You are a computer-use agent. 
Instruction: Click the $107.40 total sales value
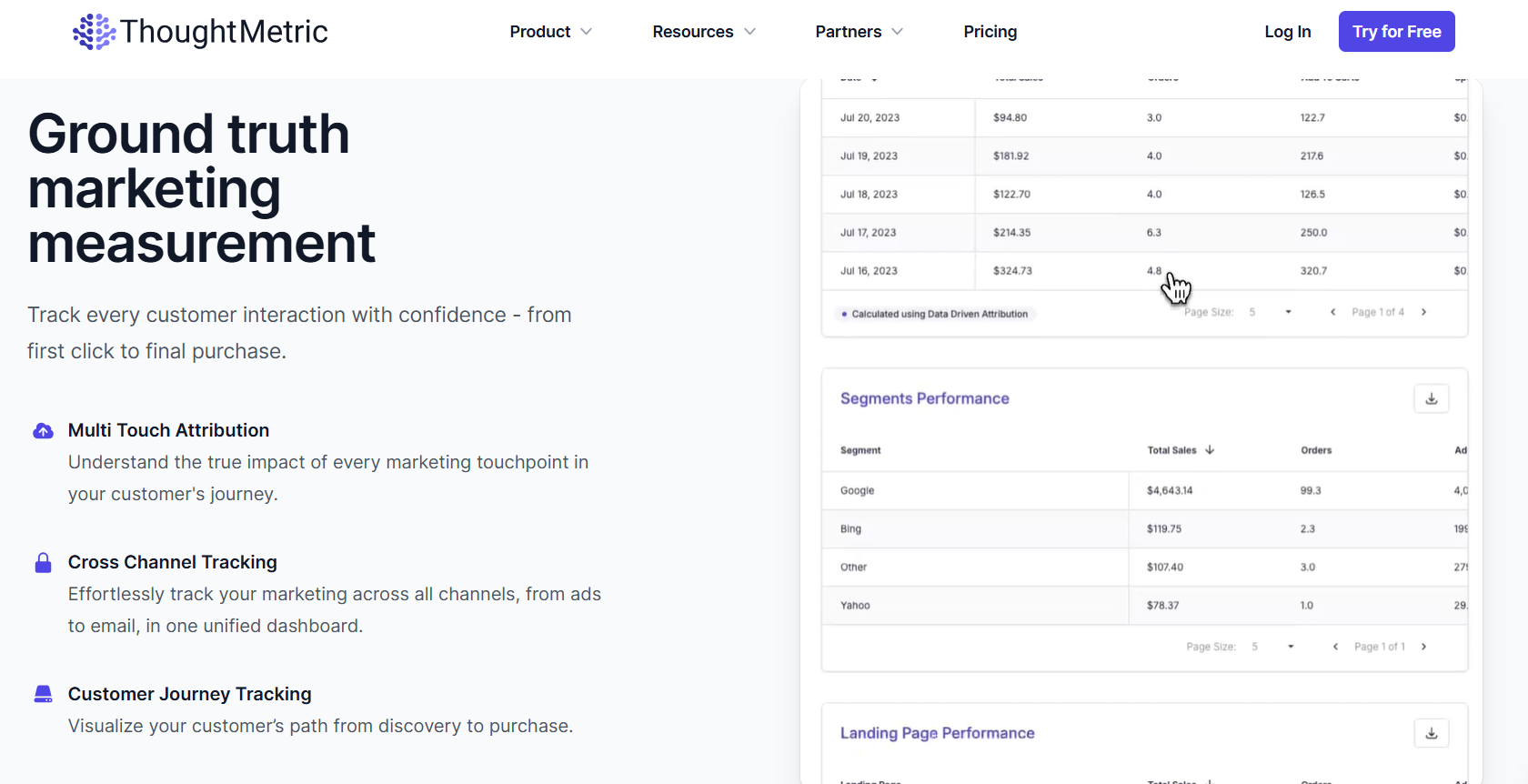pyautogui.click(x=1165, y=567)
